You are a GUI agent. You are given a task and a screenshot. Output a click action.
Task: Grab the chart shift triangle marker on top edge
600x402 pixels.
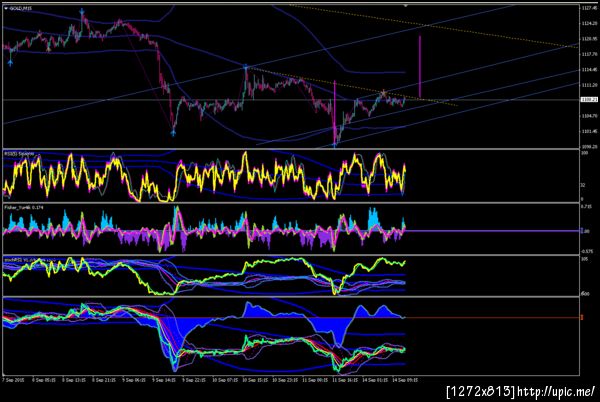(406, 6)
